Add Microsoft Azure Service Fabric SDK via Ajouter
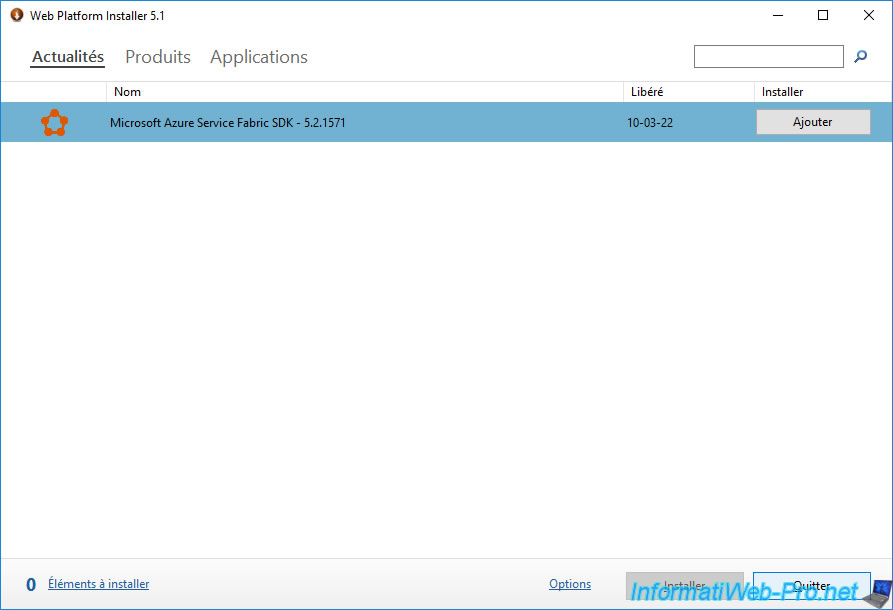The height and width of the screenshot is (610, 893). [x=813, y=122]
